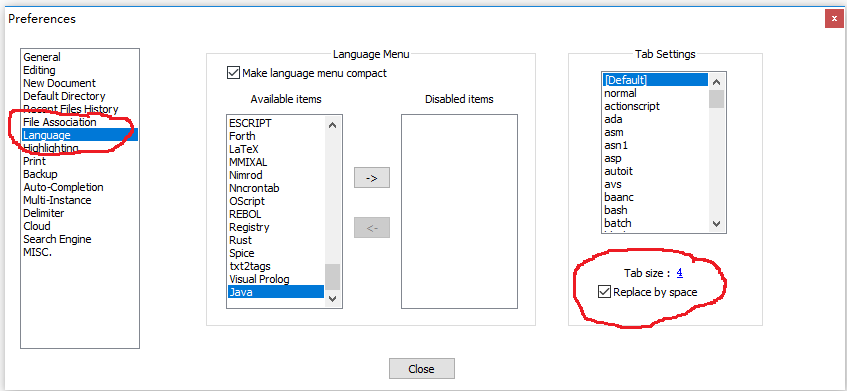This screenshot has height=391, width=847.
Task: Select avs in Tab Settings list
Action: pyautogui.click(x=655, y=184)
